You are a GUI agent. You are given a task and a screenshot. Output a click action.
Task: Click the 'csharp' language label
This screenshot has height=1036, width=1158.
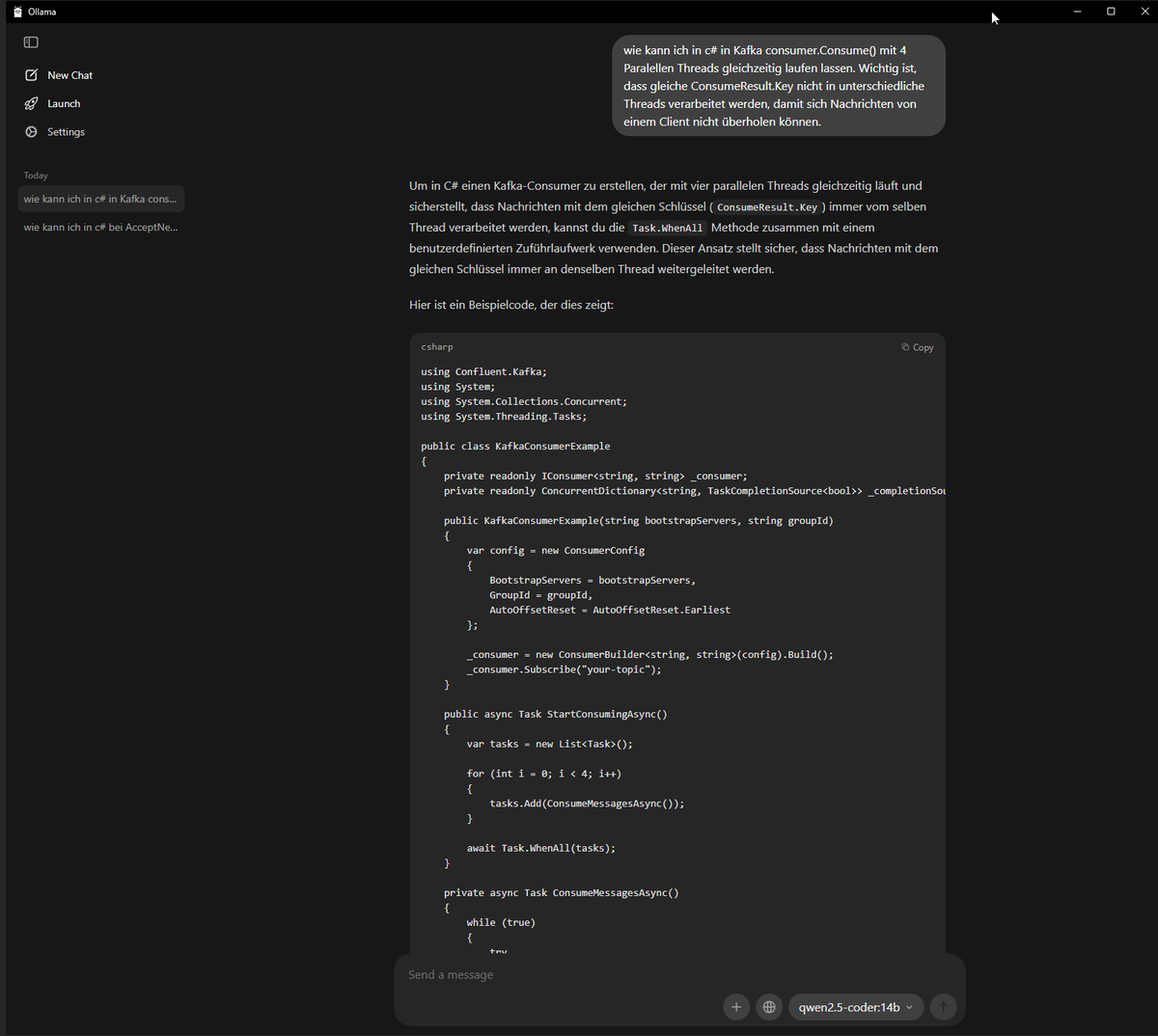pos(437,347)
